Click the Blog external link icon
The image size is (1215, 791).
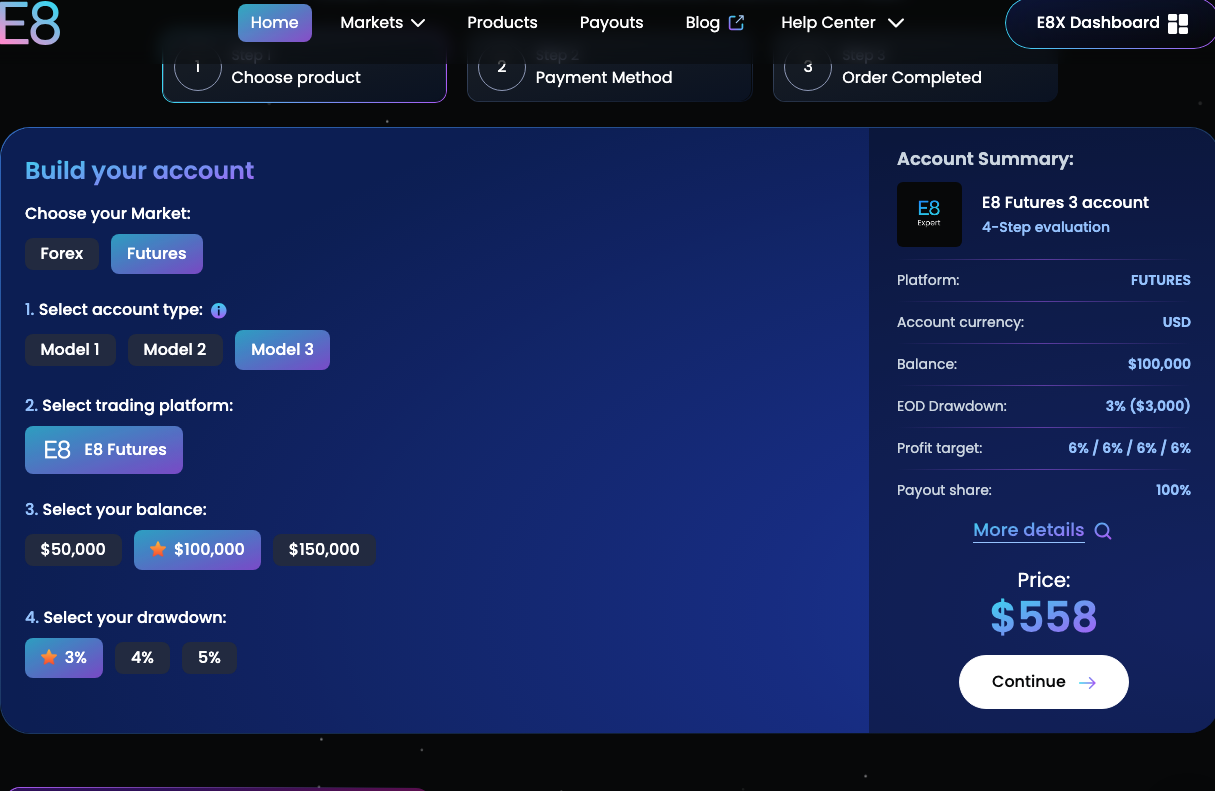pos(737,23)
